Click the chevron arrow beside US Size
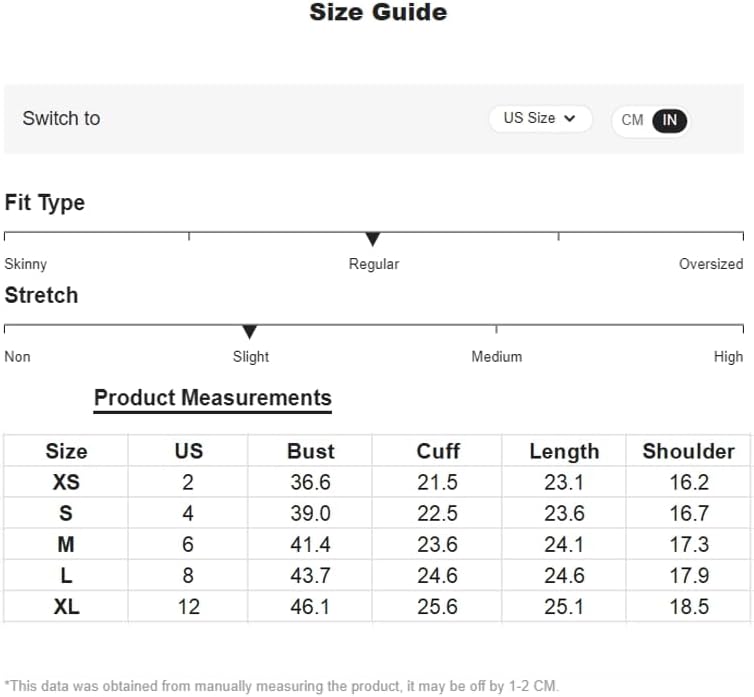The image size is (754, 697). 570,118
